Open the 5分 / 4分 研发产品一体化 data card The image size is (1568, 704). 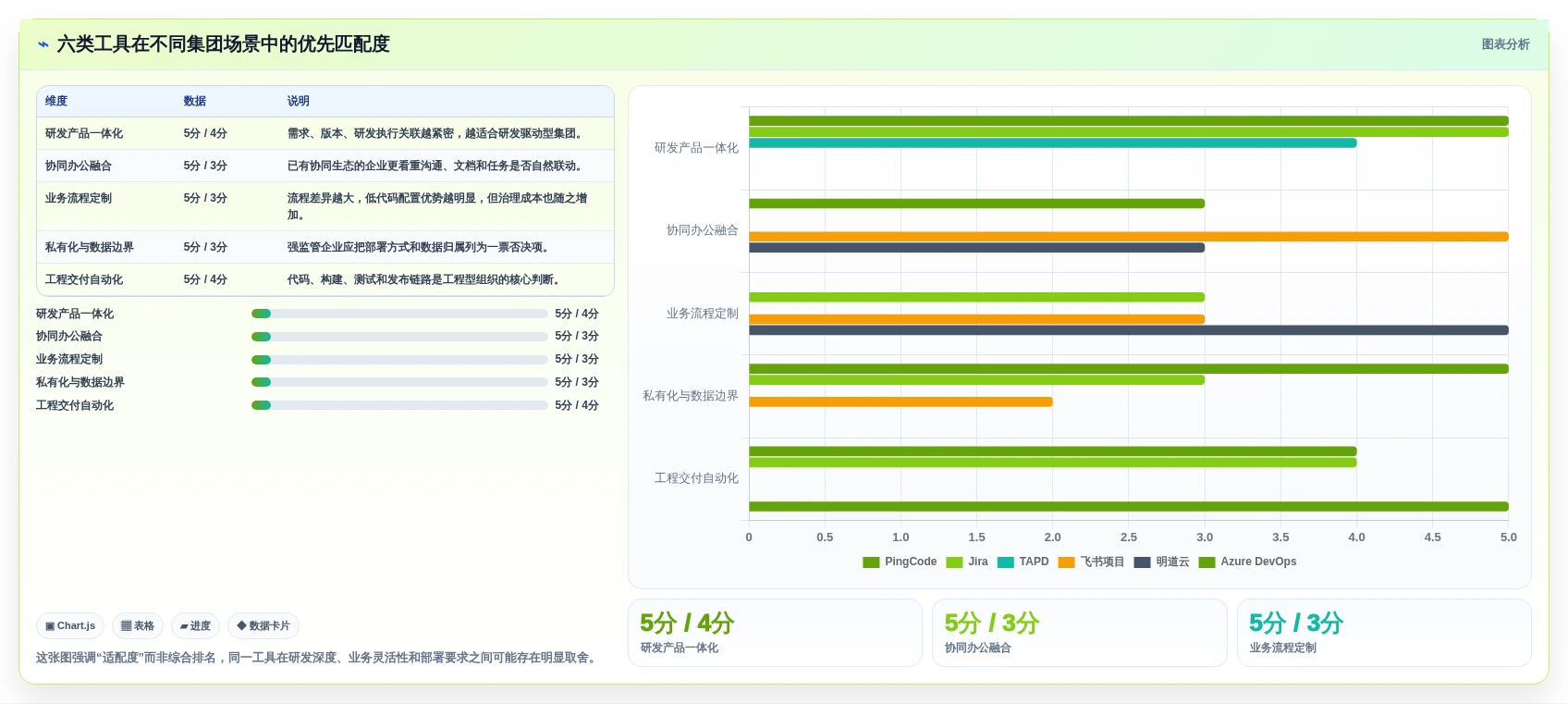click(775, 633)
